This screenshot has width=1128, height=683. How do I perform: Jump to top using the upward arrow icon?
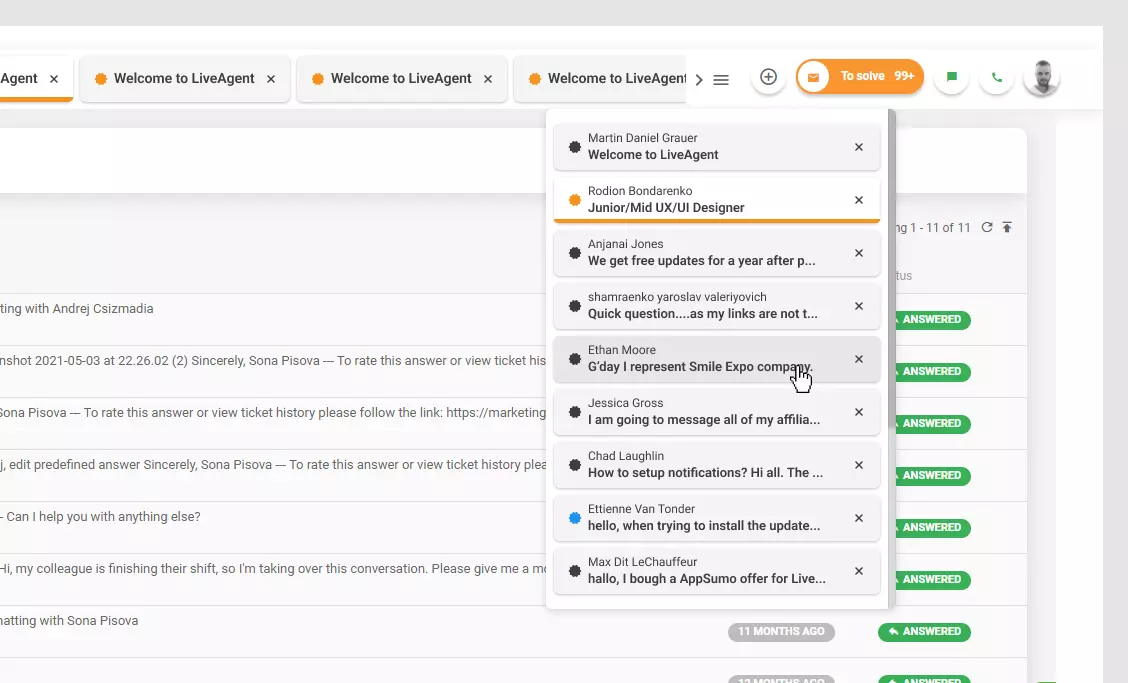1008,227
